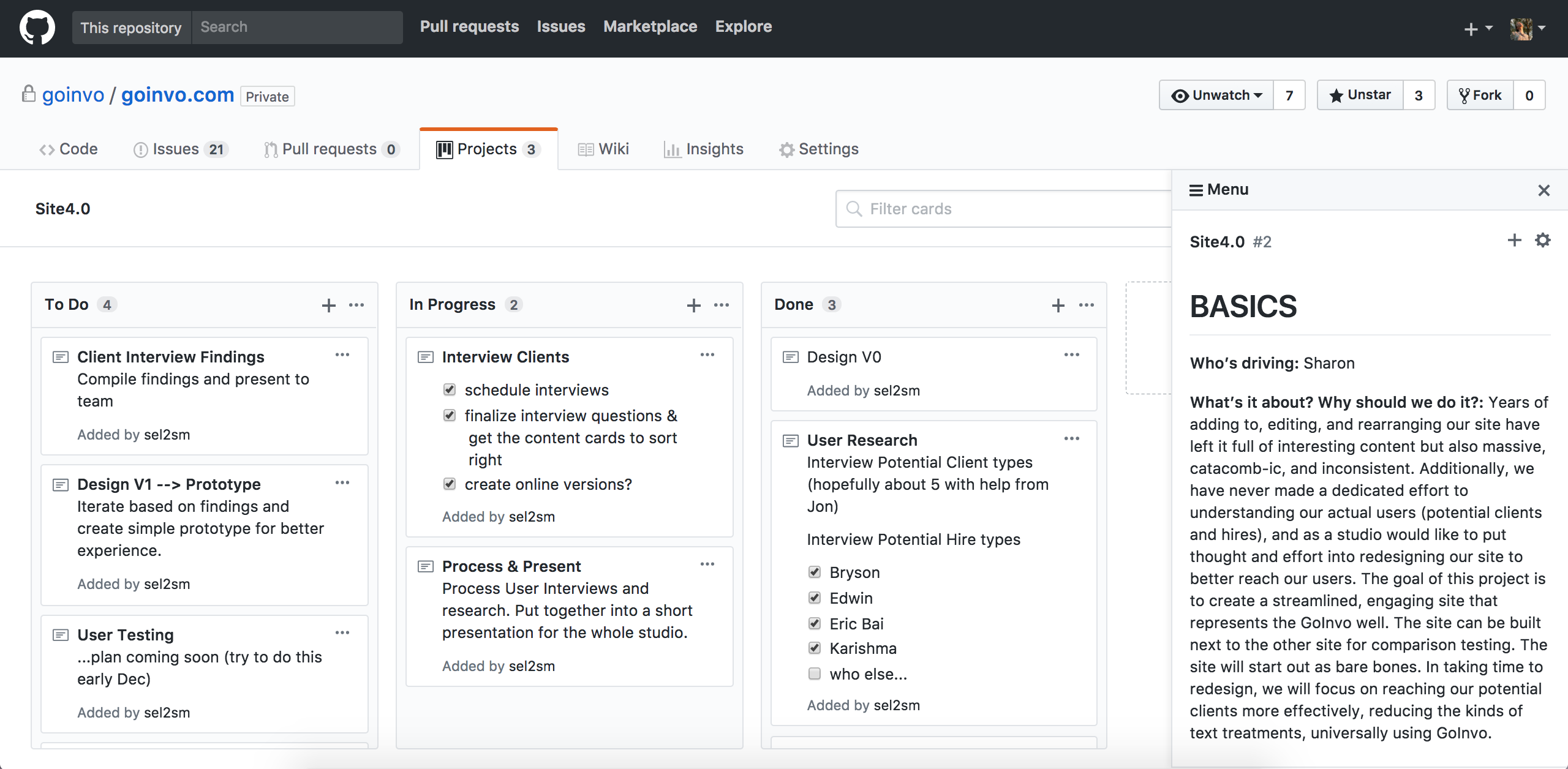
Task: Open Design V1 Prototype card menu
Action: point(342,483)
